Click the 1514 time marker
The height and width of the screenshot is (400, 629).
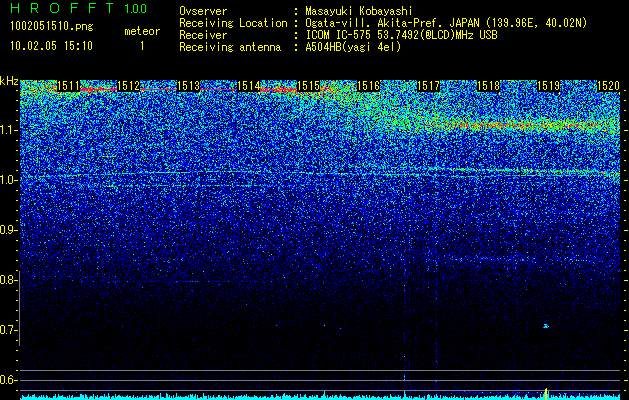click(x=249, y=86)
